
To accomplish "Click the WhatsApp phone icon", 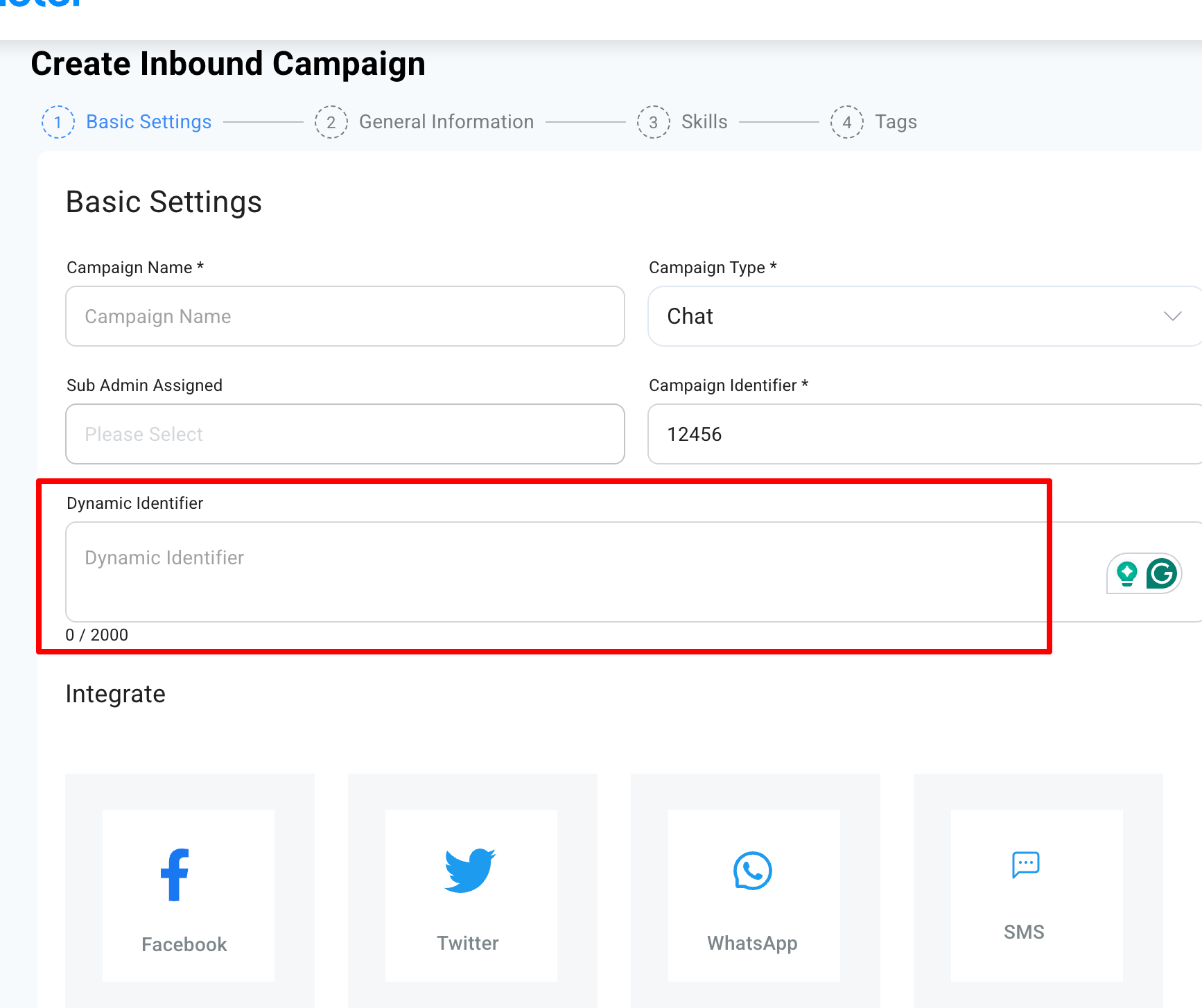I will [x=752, y=871].
